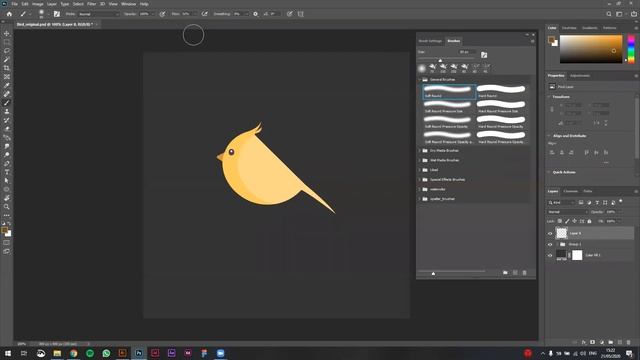Expand the Wet Media Brushes folder
Screen dimensions: 640x360
pos(420,160)
